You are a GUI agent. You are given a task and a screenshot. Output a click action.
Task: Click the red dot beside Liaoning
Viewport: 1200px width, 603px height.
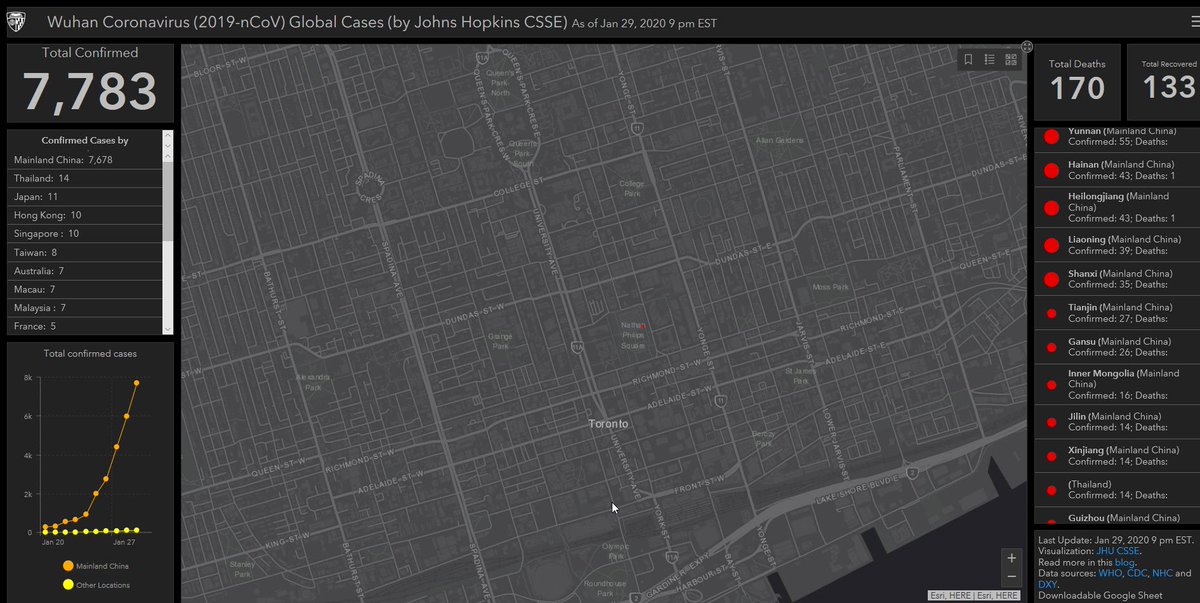coord(1051,245)
